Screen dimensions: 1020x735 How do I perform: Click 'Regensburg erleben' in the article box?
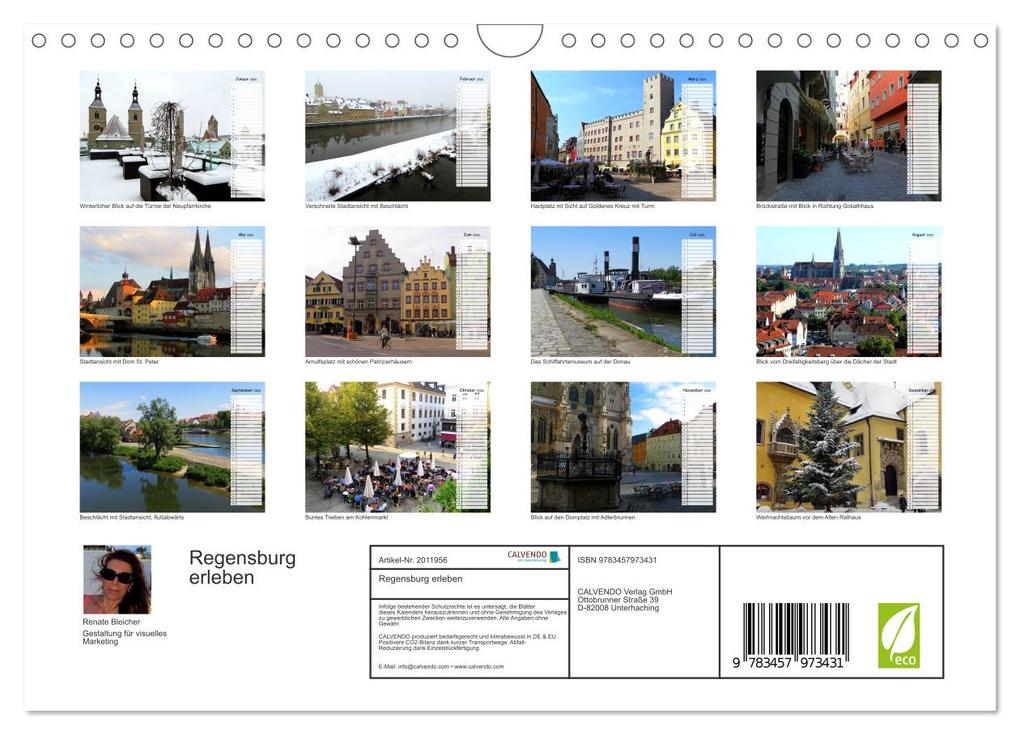click(x=420, y=579)
